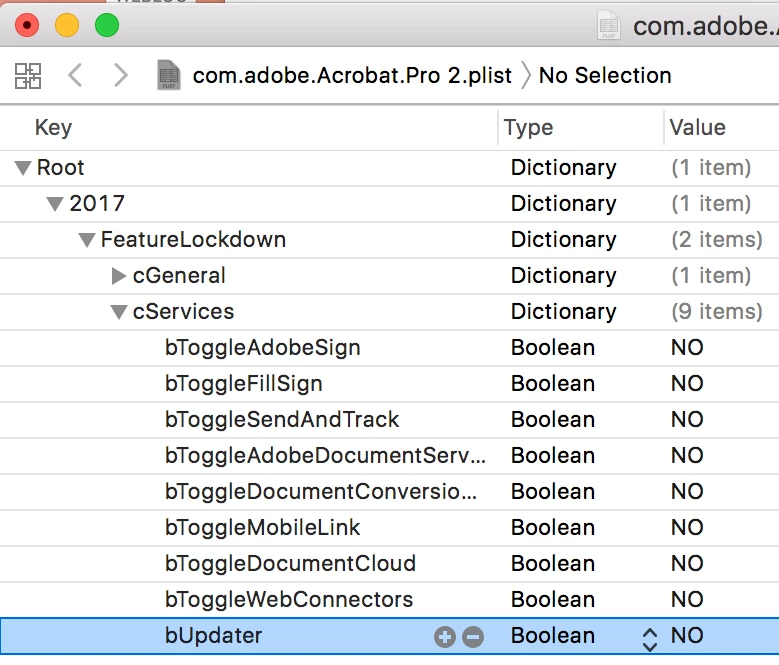
Task: Select the bToggleAdobeSign key
Action: click(x=262, y=348)
